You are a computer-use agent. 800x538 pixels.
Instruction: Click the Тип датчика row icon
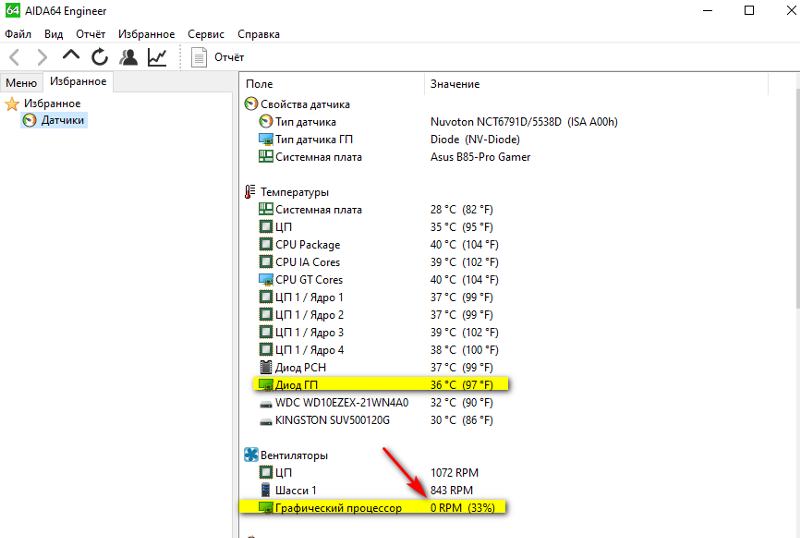coord(266,121)
